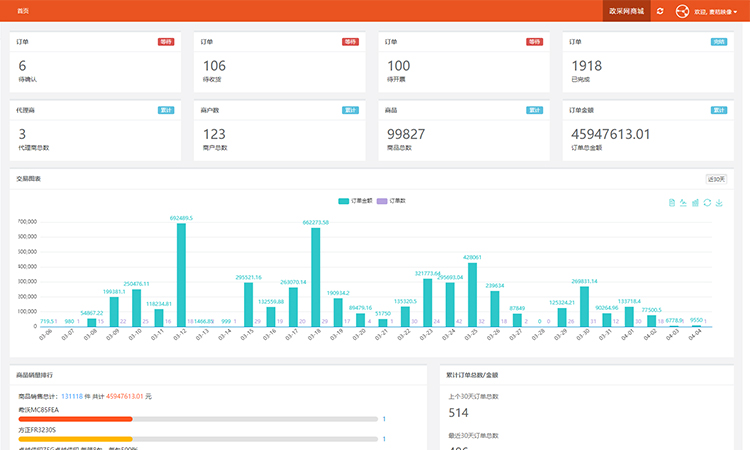This screenshot has height=450, width=750.
Task: Open 政采网商城 in top navigation
Action: [x=626, y=11]
